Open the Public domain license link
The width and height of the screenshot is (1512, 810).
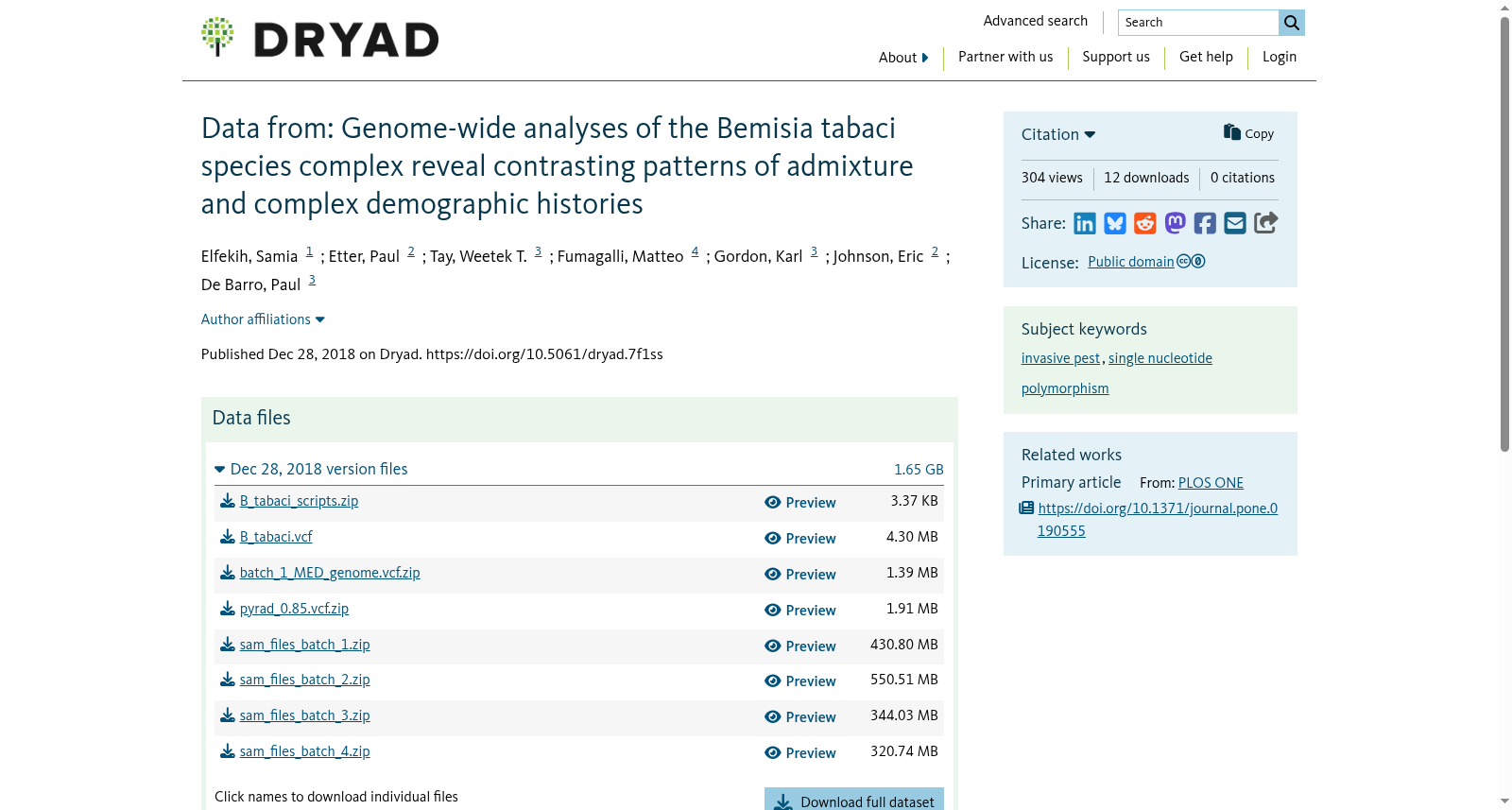click(x=1130, y=262)
